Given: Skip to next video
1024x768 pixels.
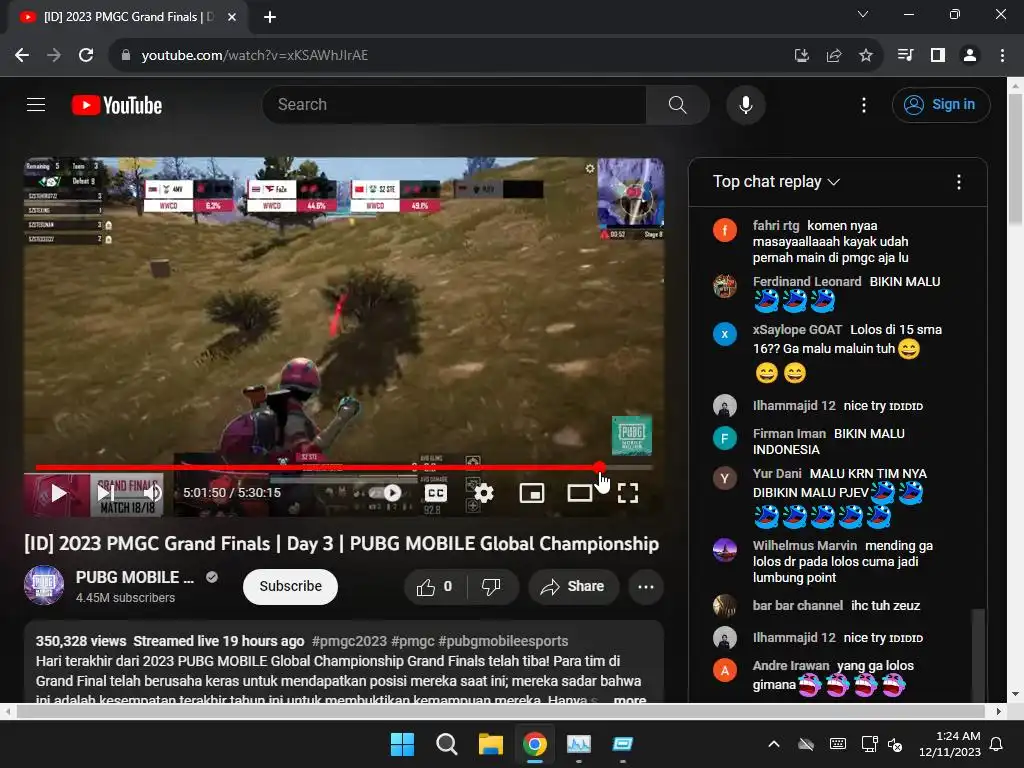Looking at the screenshot, I should [x=105, y=494].
